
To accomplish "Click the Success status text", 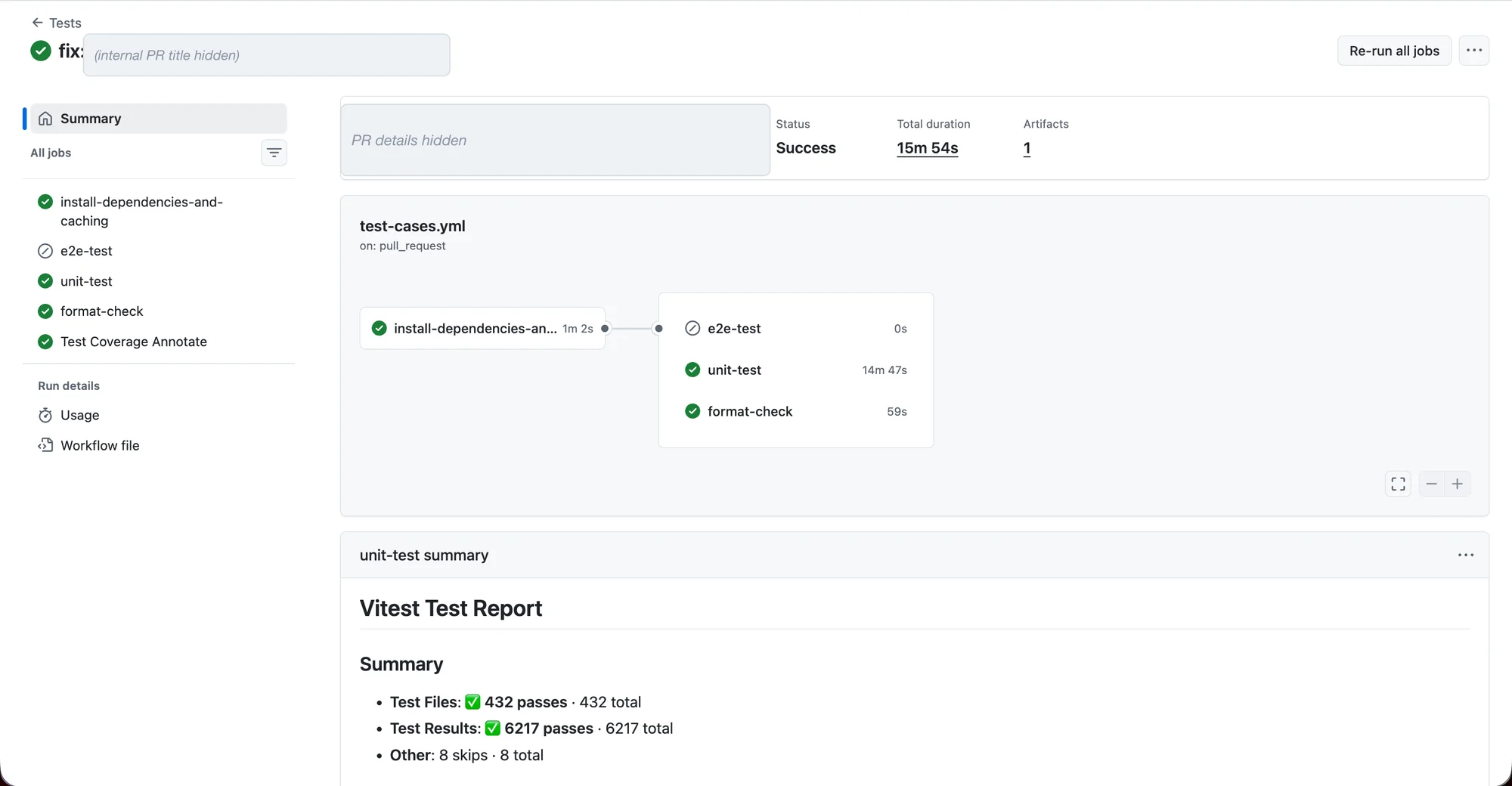I will pos(806,148).
